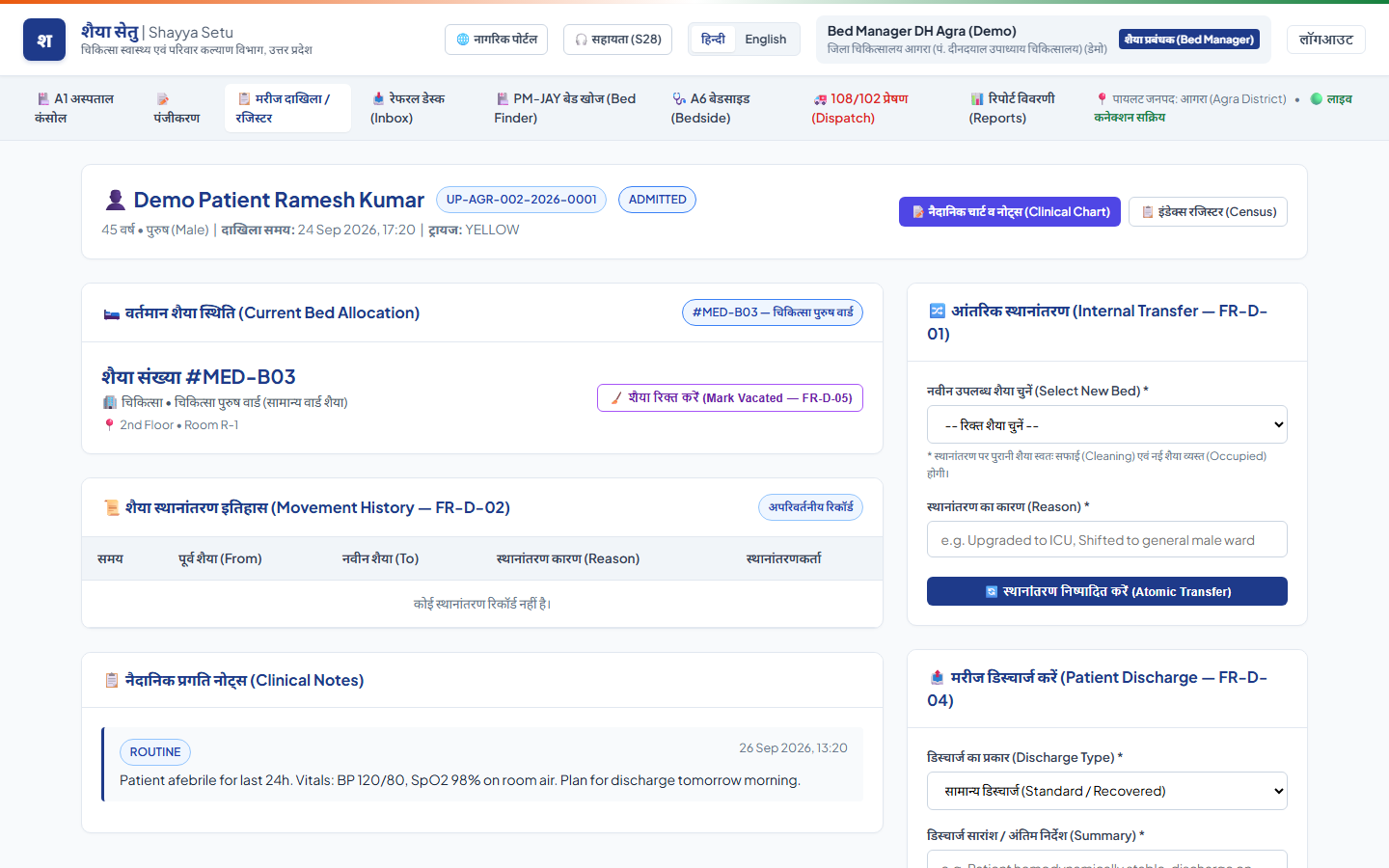Switch language to Hindi
Image resolution: width=1389 pixels, height=868 pixels.
[713, 40]
